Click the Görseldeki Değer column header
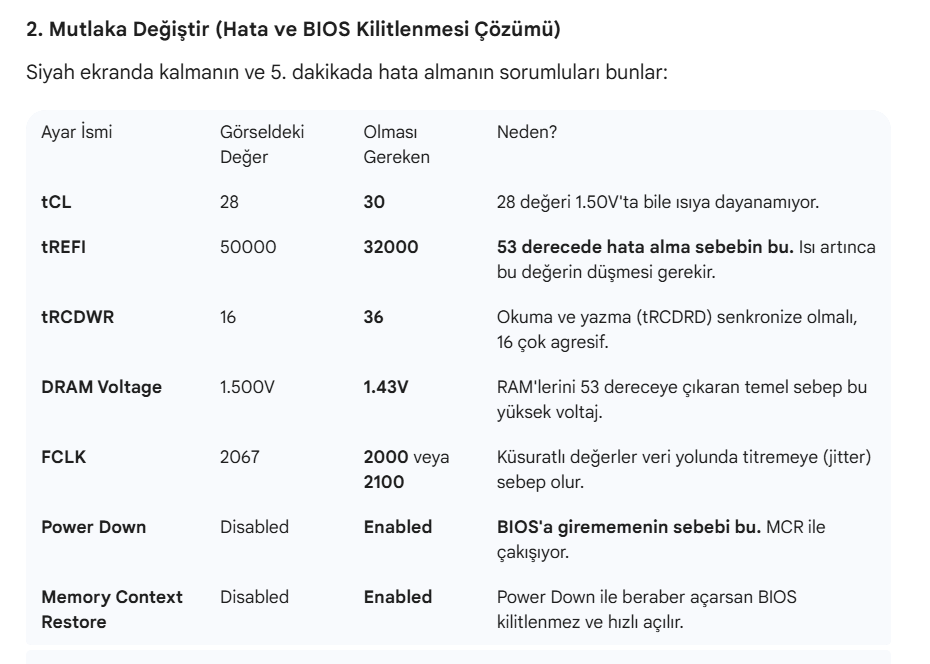The height and width of the screenshot is (664, 930). pos(262,145)
